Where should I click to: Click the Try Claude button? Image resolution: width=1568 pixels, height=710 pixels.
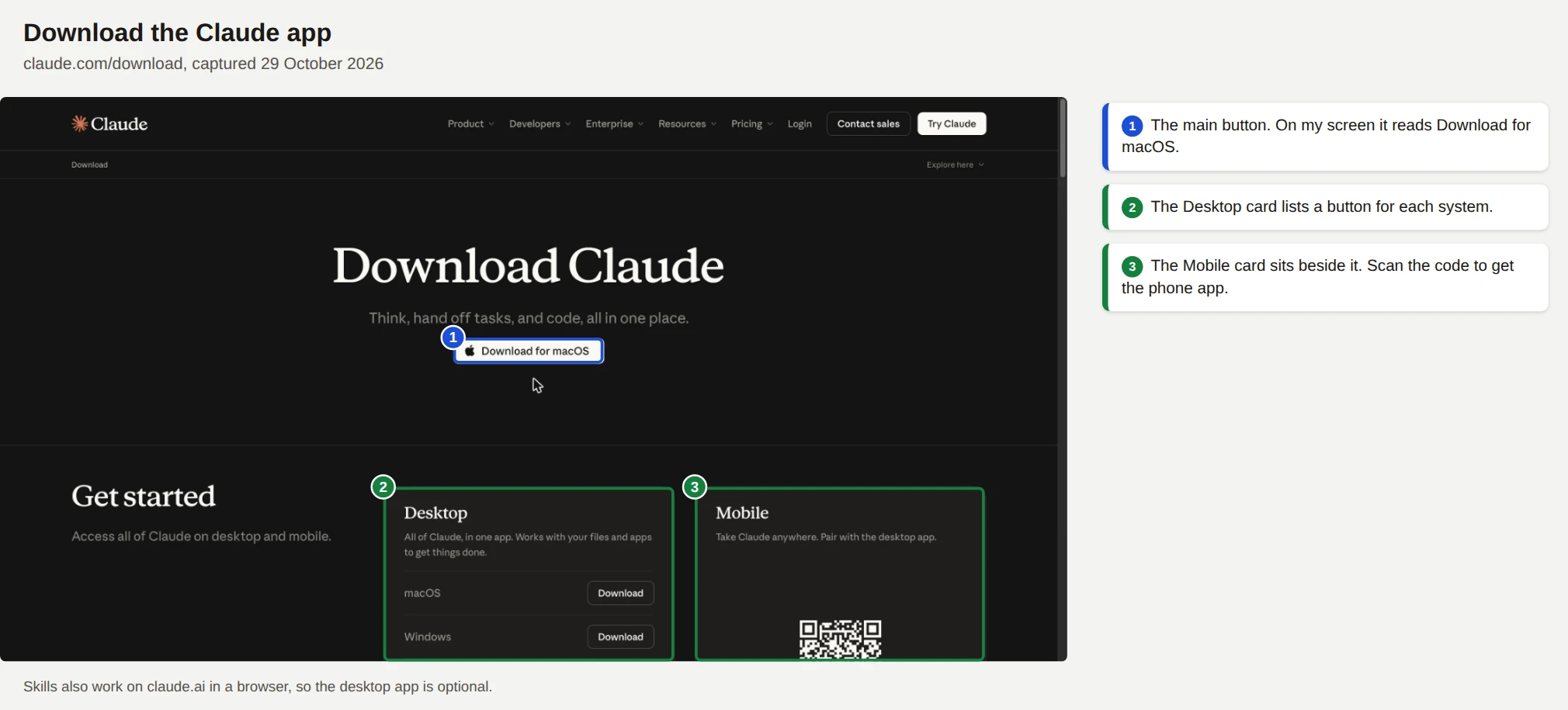pos(952,124)
